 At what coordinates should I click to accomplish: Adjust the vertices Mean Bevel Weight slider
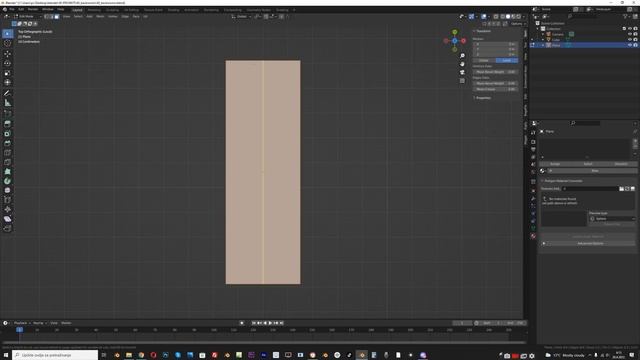[x=496, y=72]
